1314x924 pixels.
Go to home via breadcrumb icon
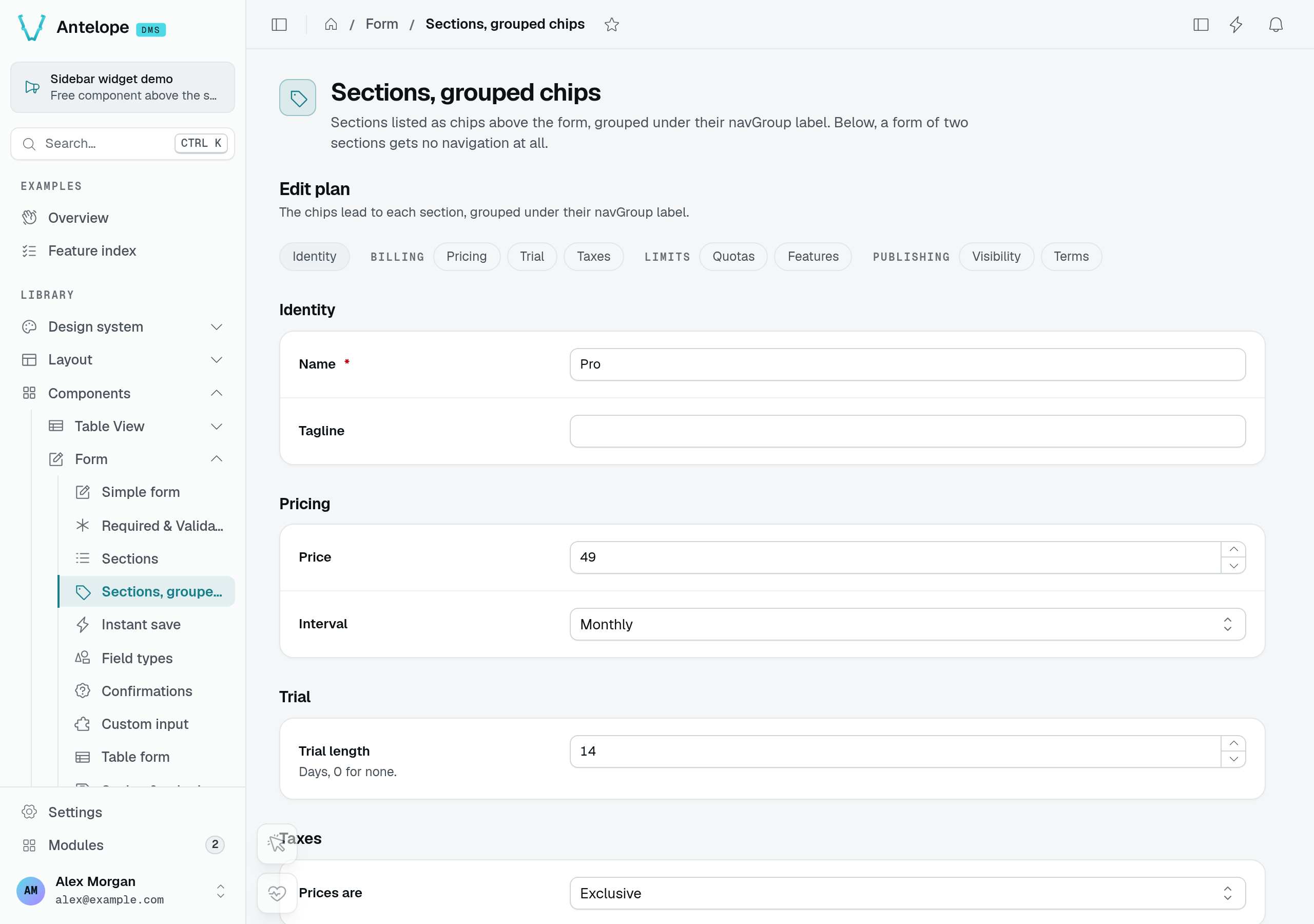pyautogui.click(x=331, y=25)
